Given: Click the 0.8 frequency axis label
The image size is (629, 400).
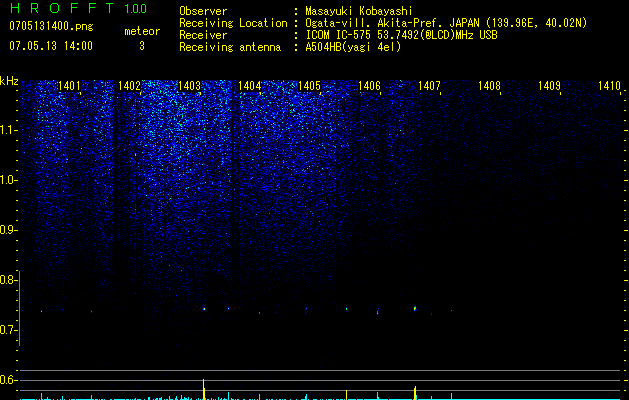Looking at the screenshot, I should point(8,280).
